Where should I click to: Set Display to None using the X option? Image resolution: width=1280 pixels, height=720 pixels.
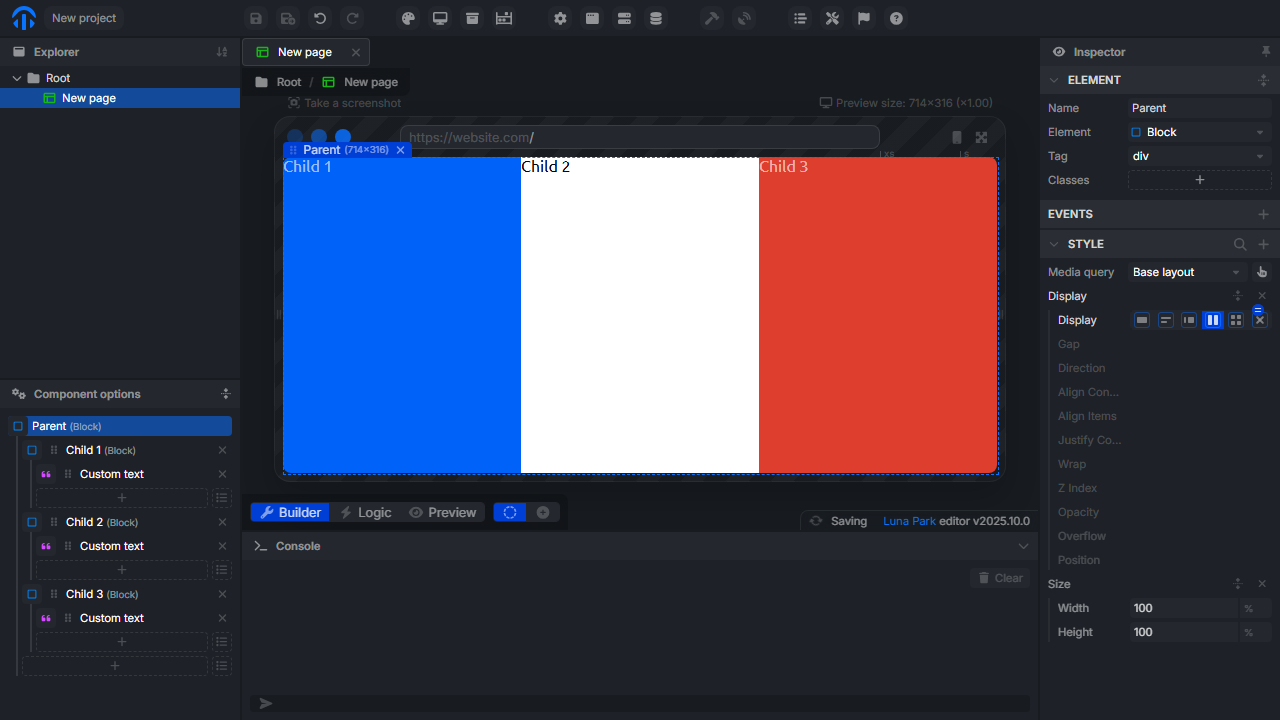click(x=1260, y=320)
